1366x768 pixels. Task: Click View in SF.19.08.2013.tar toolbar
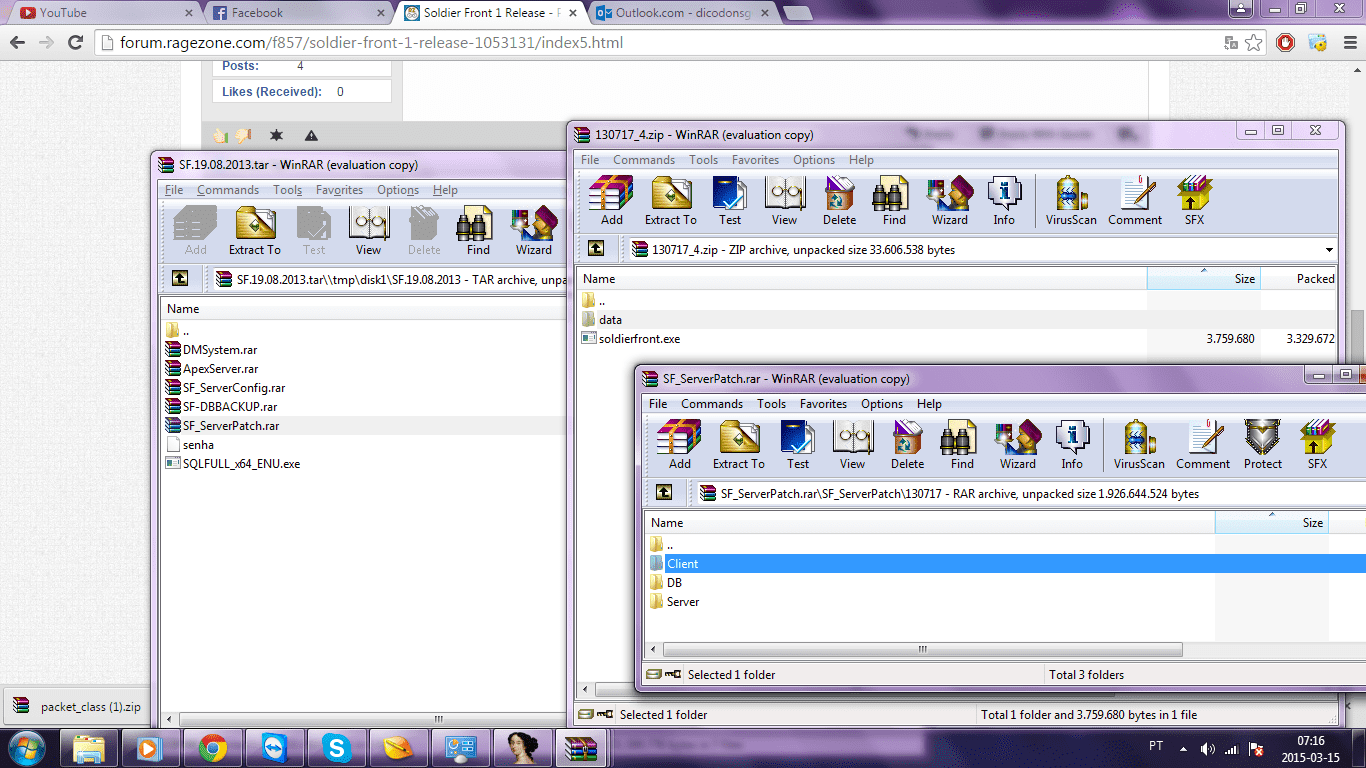369,231
